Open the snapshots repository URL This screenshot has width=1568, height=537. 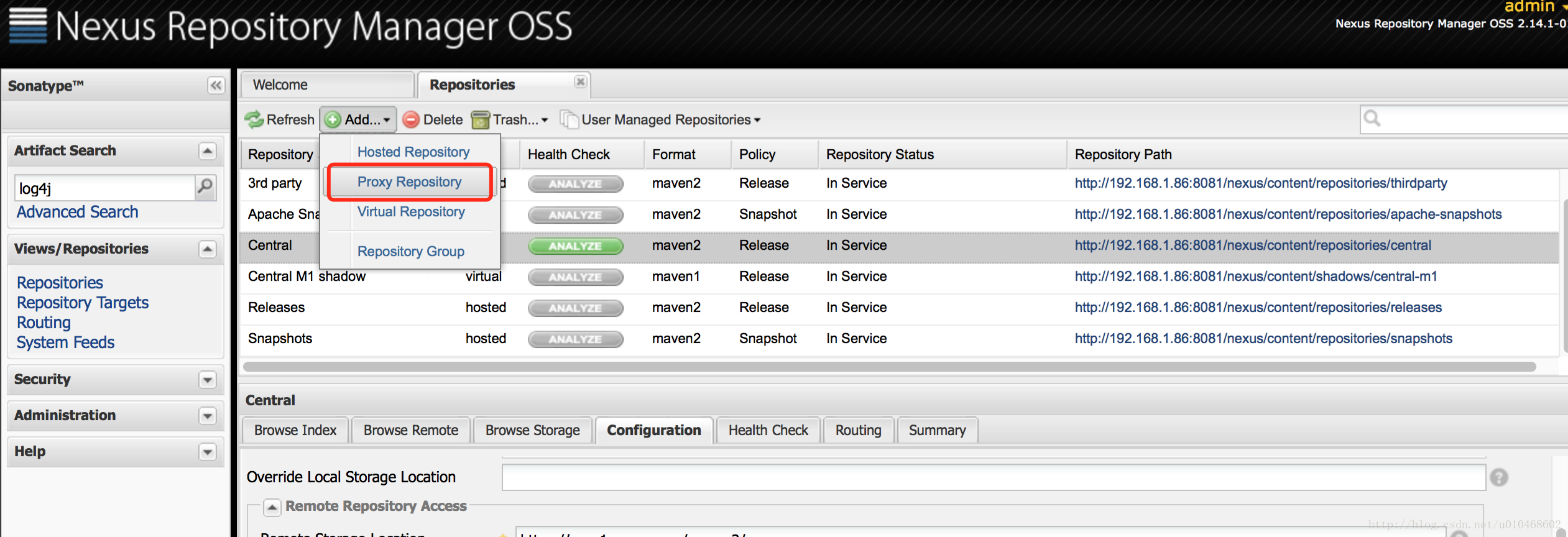(1263, 339)
